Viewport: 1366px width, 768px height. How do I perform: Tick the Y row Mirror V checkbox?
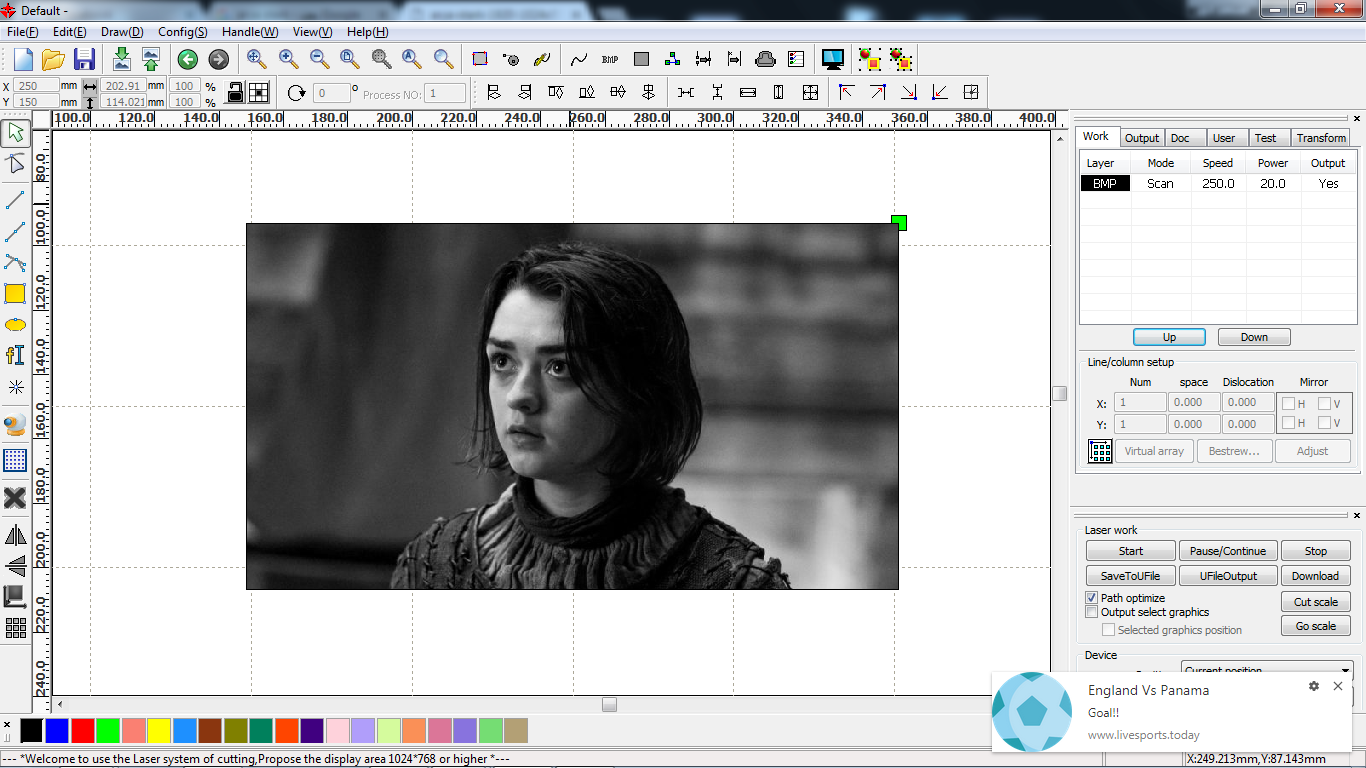[1324, 423]
